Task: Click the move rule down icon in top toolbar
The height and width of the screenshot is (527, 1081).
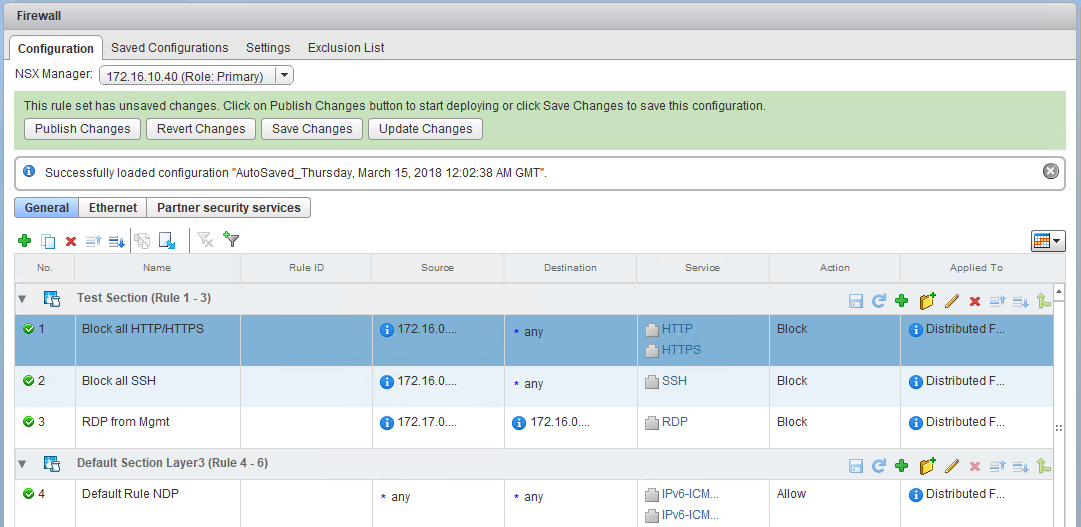Action: (116, 241)
